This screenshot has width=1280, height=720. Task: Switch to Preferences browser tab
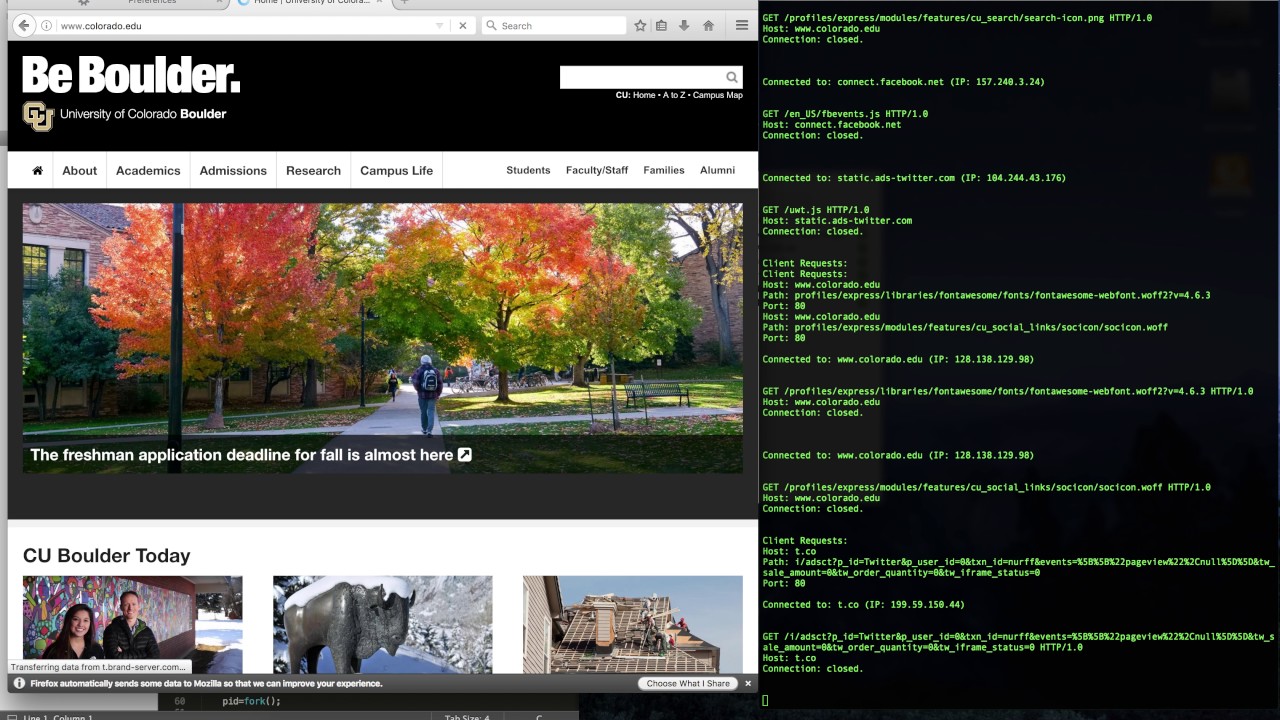(x=150, y=3)
